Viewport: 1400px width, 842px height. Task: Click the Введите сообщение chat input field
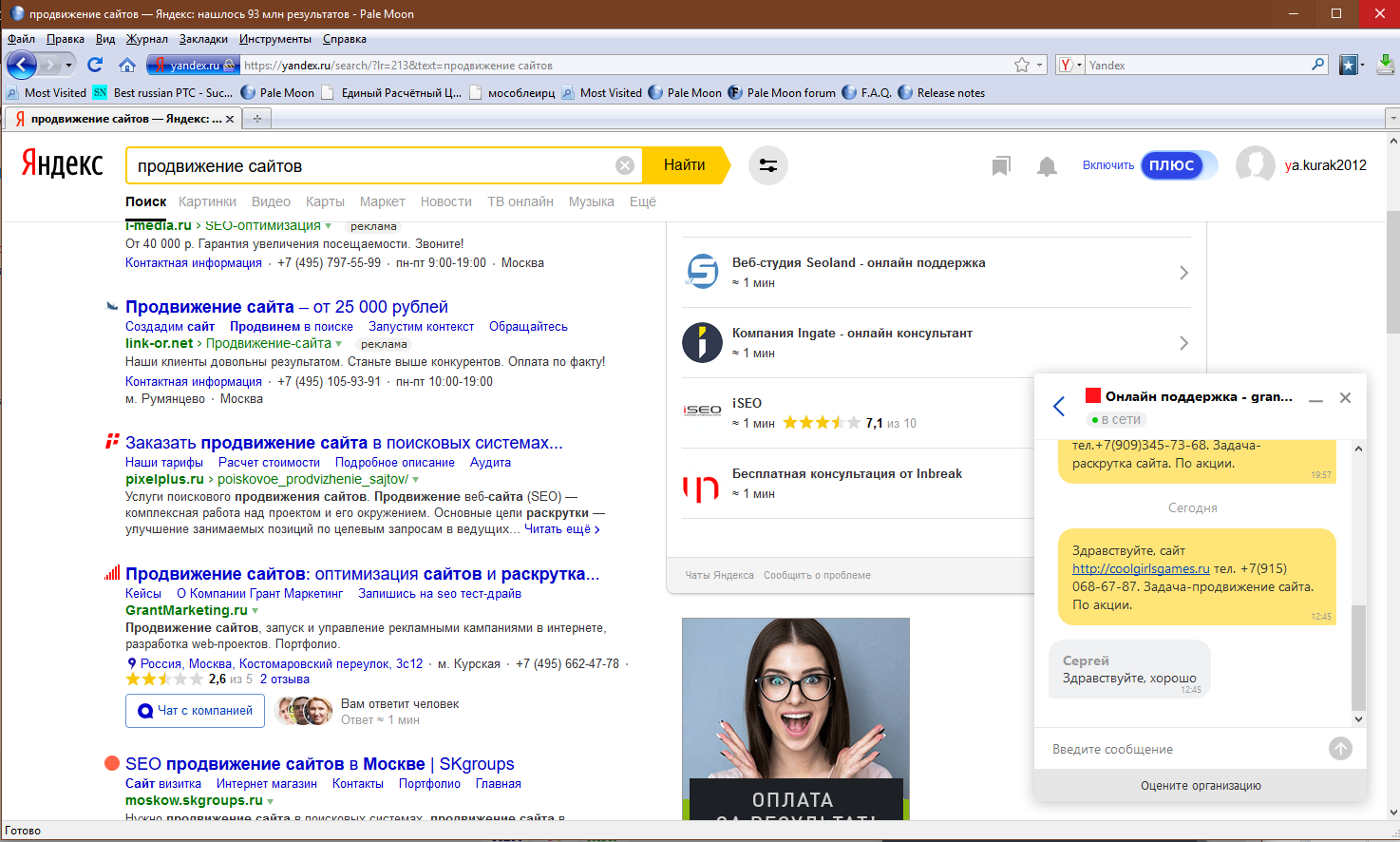coord(1182,749)
